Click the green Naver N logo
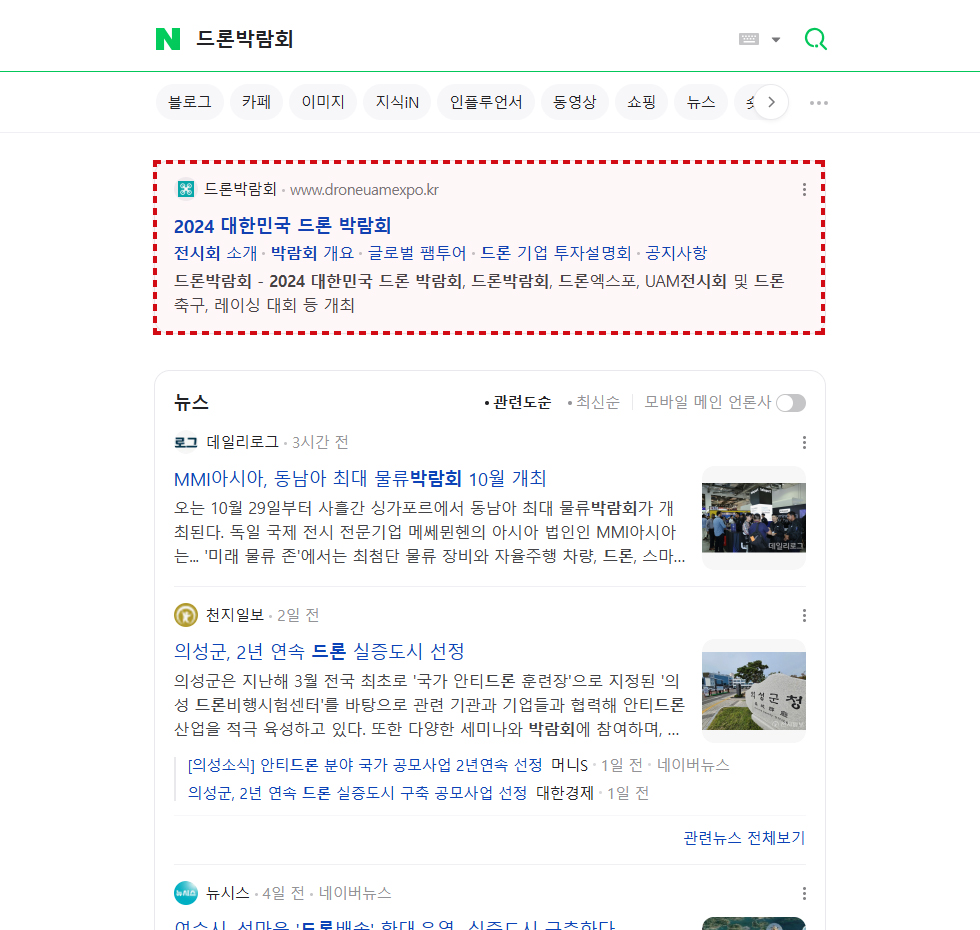980x930 pixels. pyautogui.click(x=168, y=39)
